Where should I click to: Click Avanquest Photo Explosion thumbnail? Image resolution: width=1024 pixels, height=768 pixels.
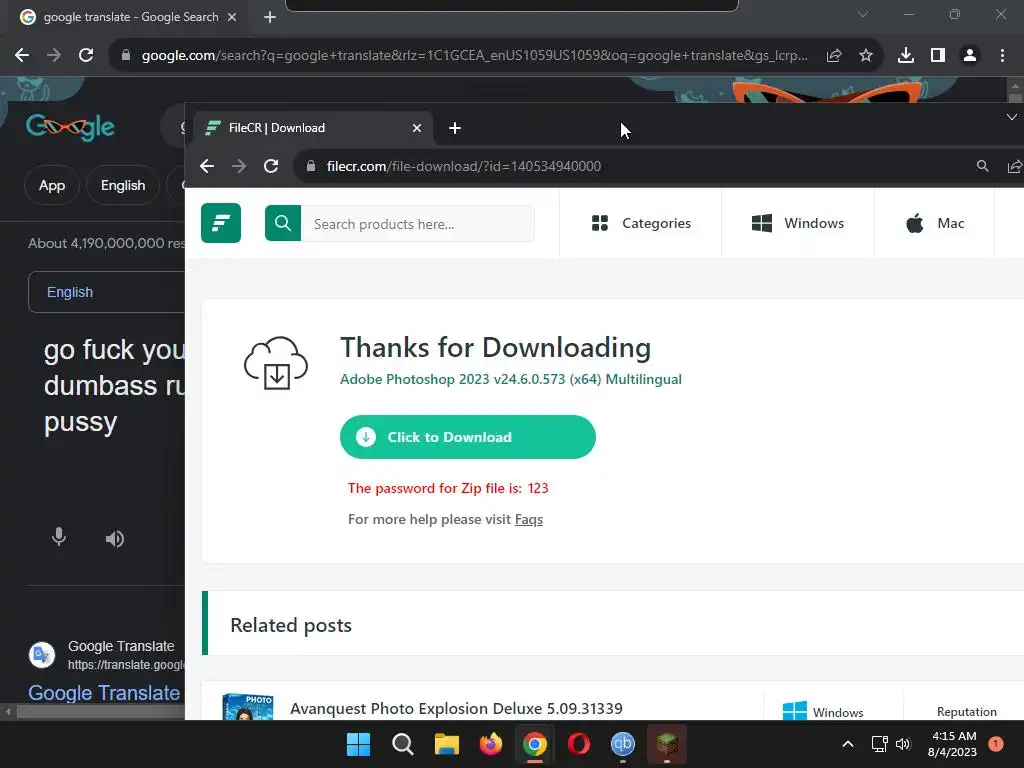248,707
